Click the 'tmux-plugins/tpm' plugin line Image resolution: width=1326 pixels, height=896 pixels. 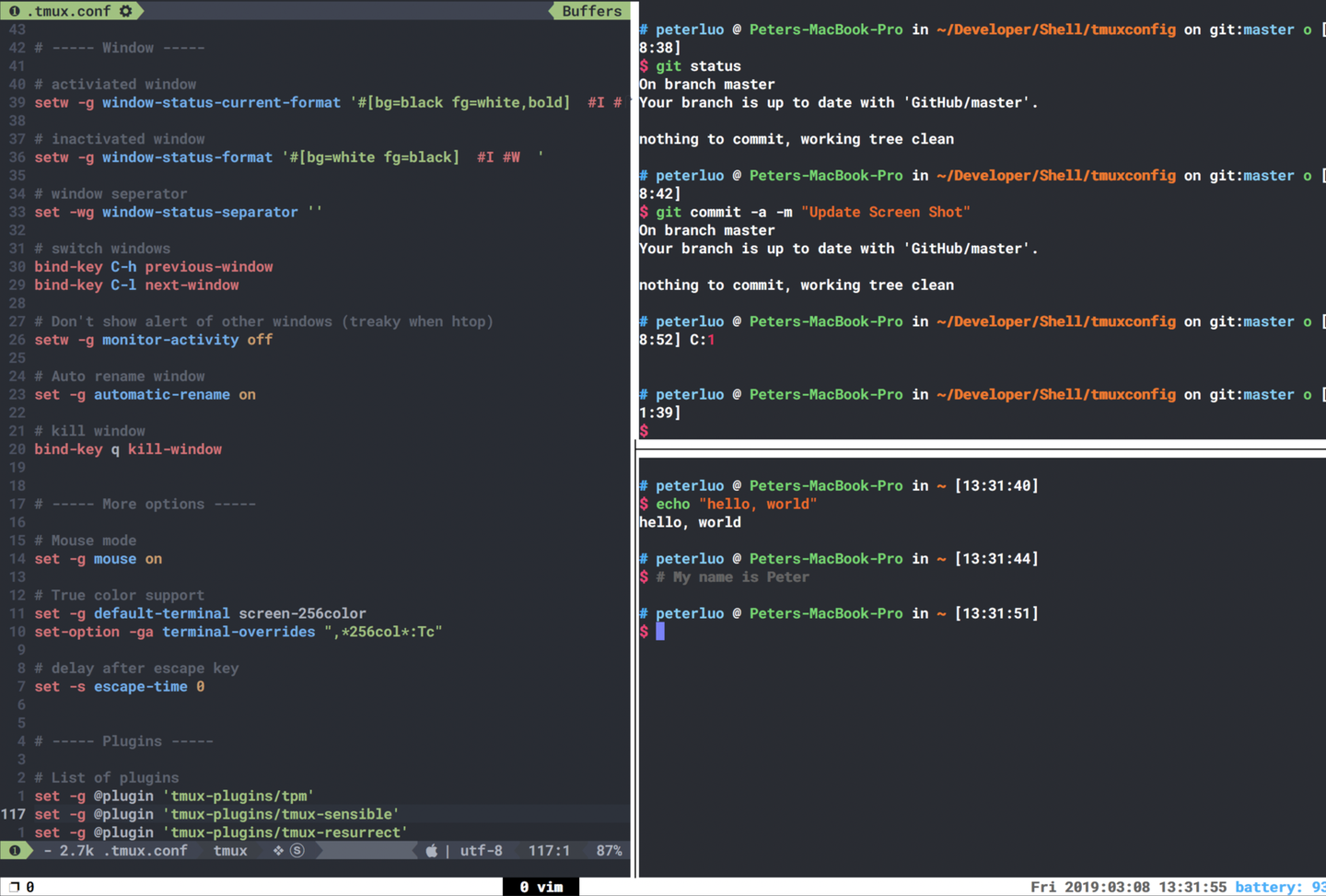[174, 796]
